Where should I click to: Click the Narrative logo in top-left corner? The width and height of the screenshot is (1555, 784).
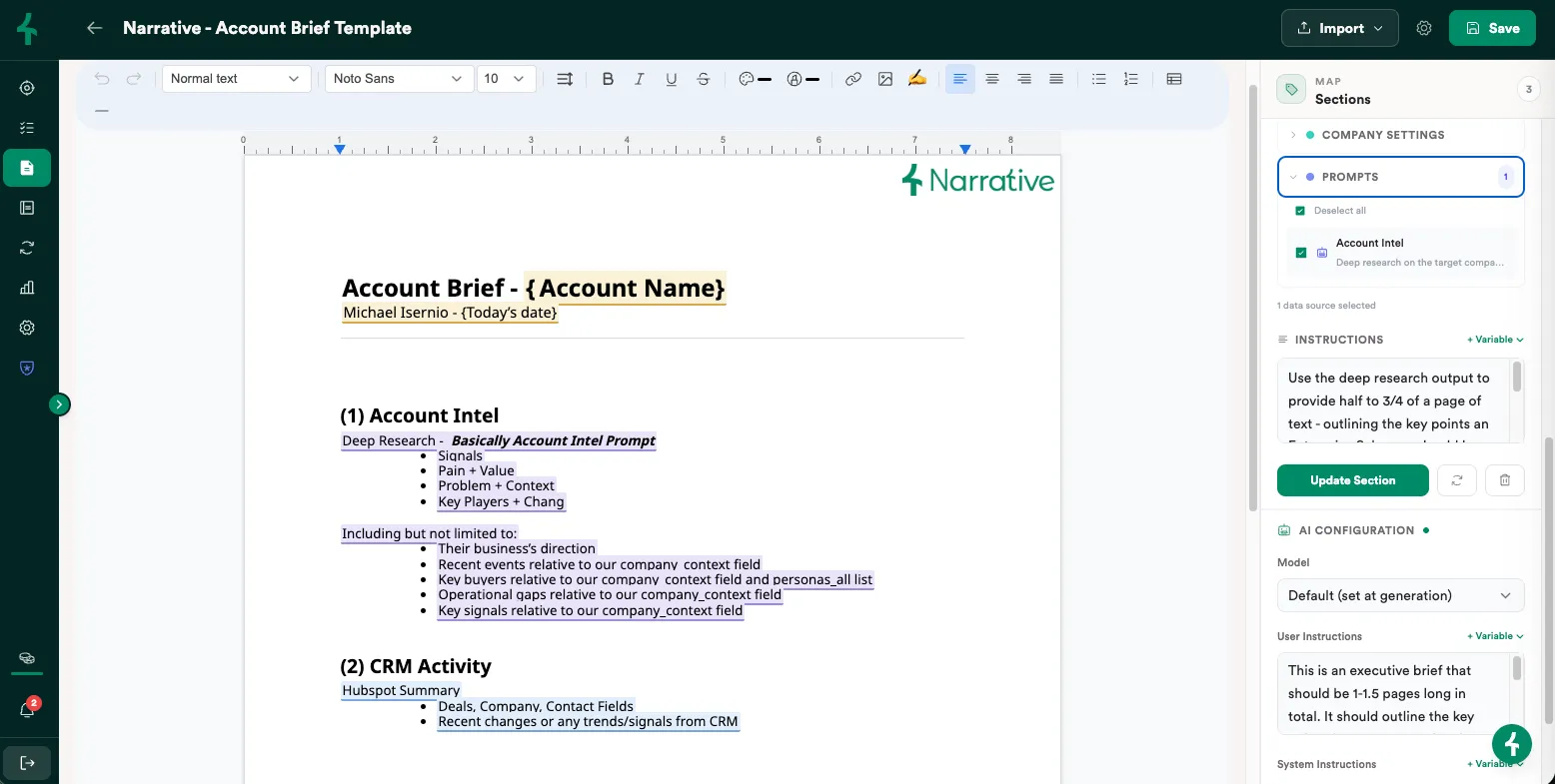coord(27,30)
